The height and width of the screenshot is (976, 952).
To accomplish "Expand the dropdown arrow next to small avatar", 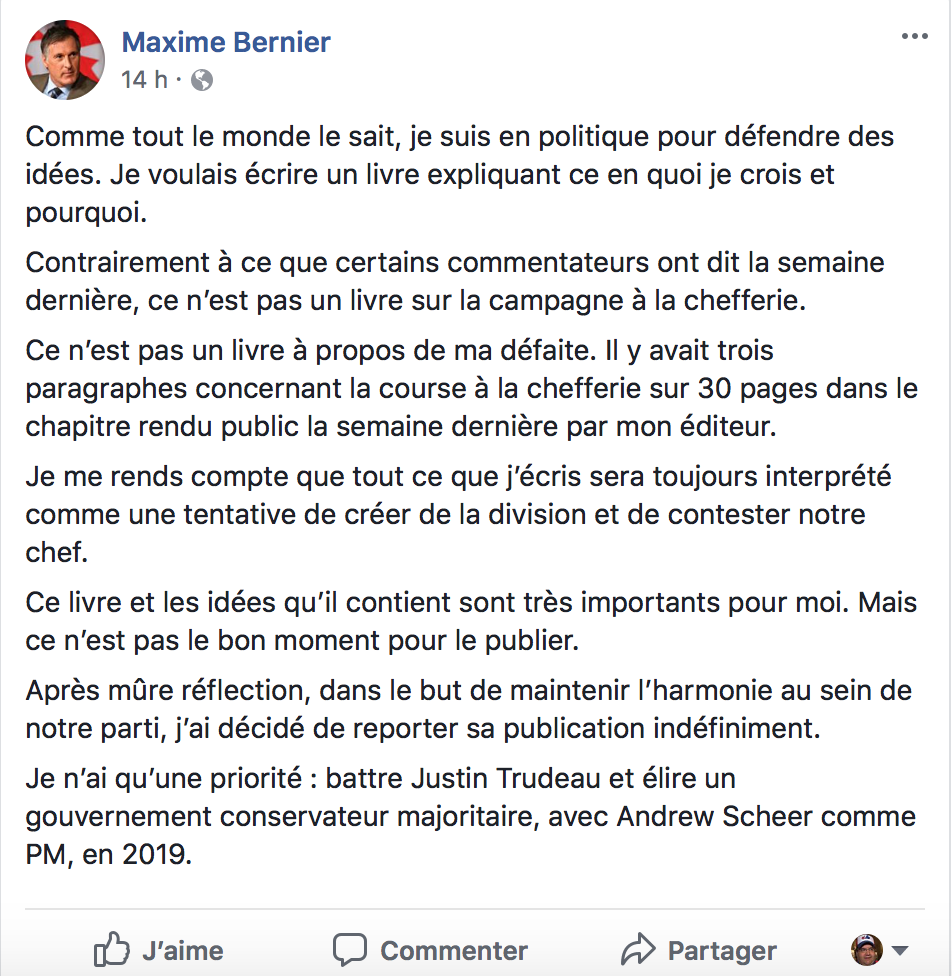I will click(x=899, y=950).
